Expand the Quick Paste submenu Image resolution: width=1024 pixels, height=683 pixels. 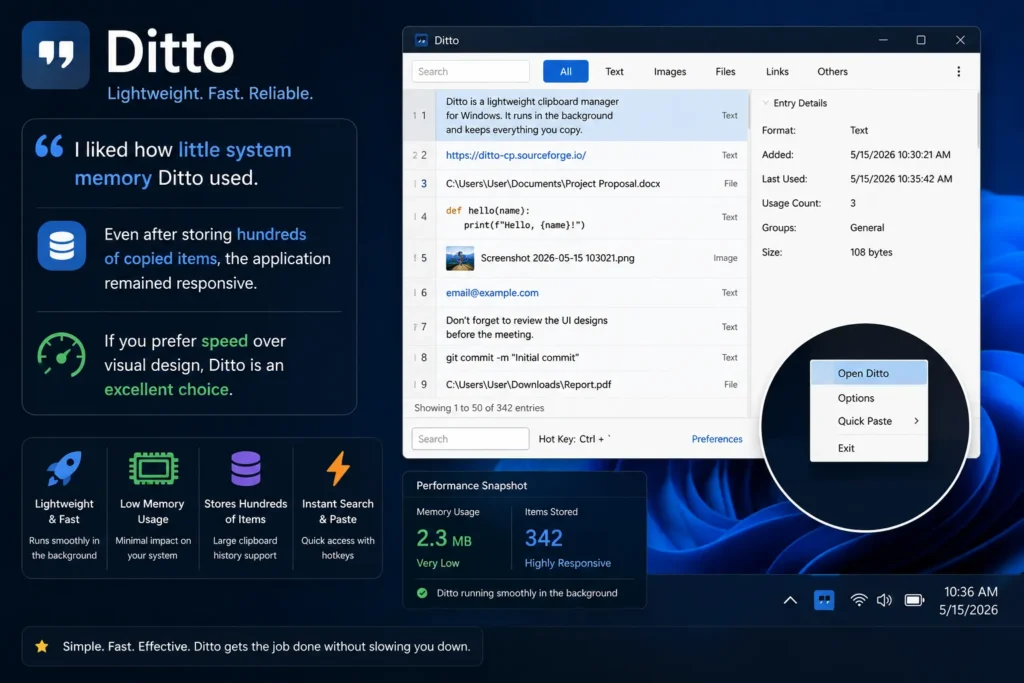pos(869,421)
